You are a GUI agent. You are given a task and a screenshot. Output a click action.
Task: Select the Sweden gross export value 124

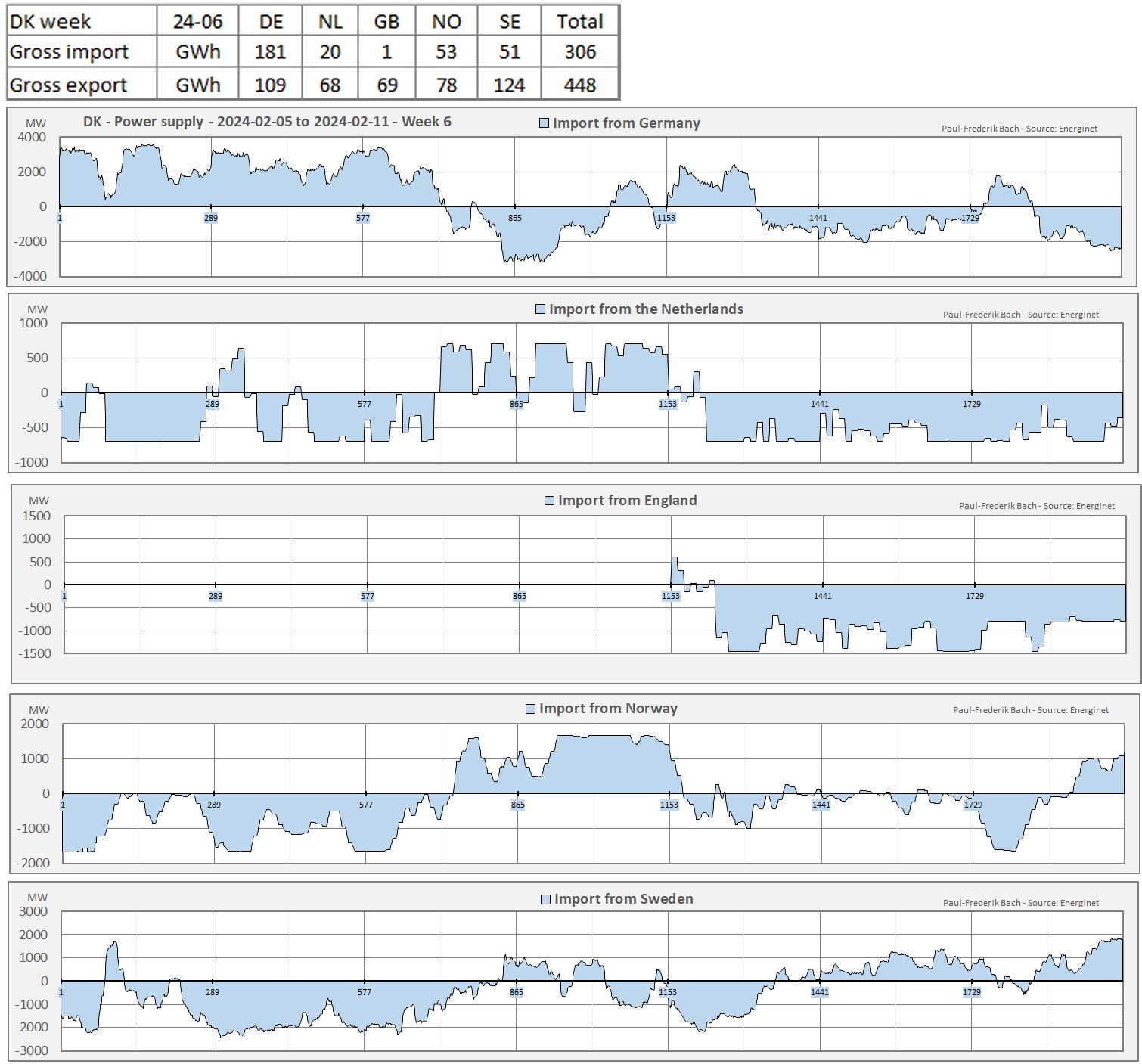pos(509,85)
